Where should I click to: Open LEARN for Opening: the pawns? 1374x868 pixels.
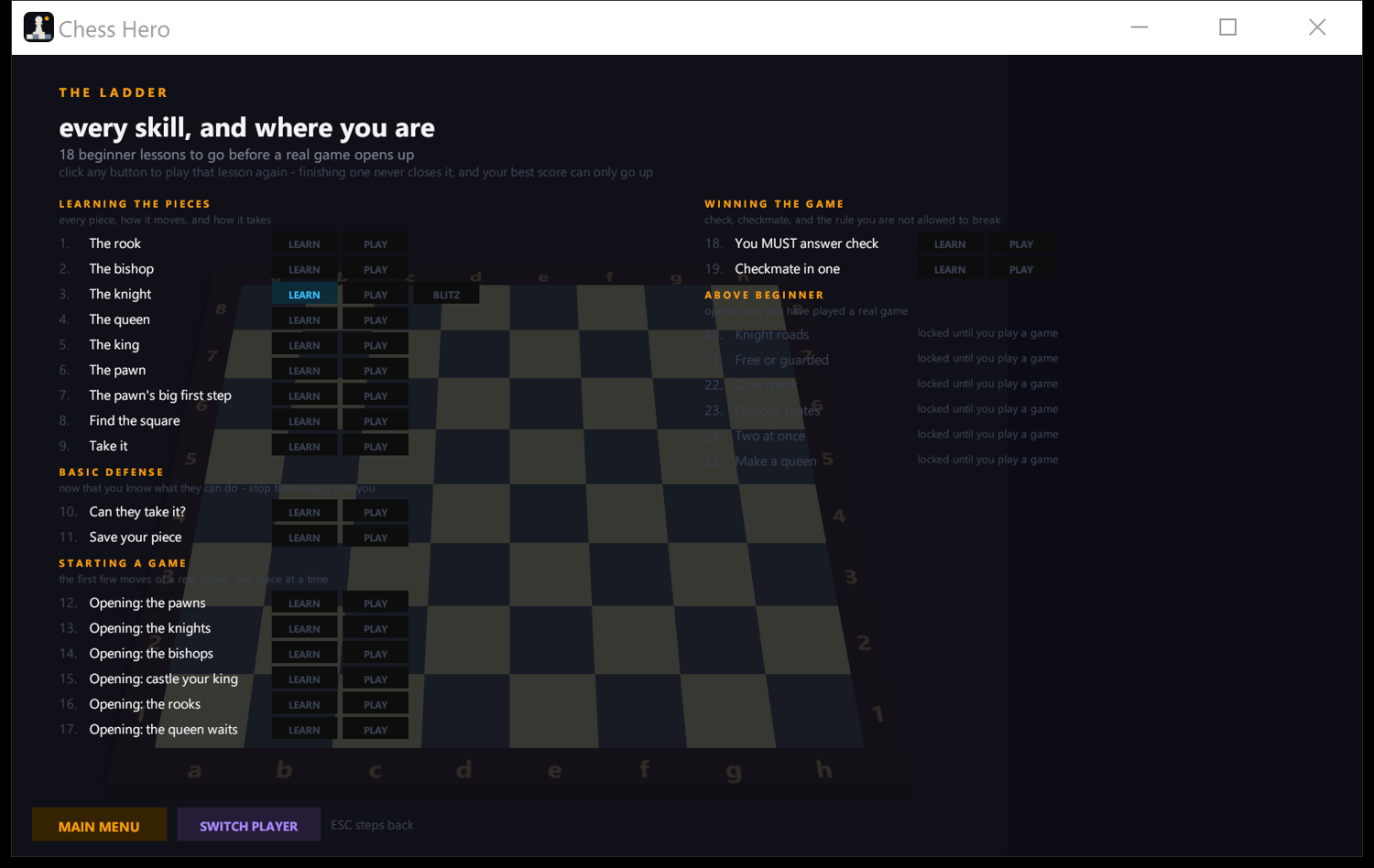point(304,603)
